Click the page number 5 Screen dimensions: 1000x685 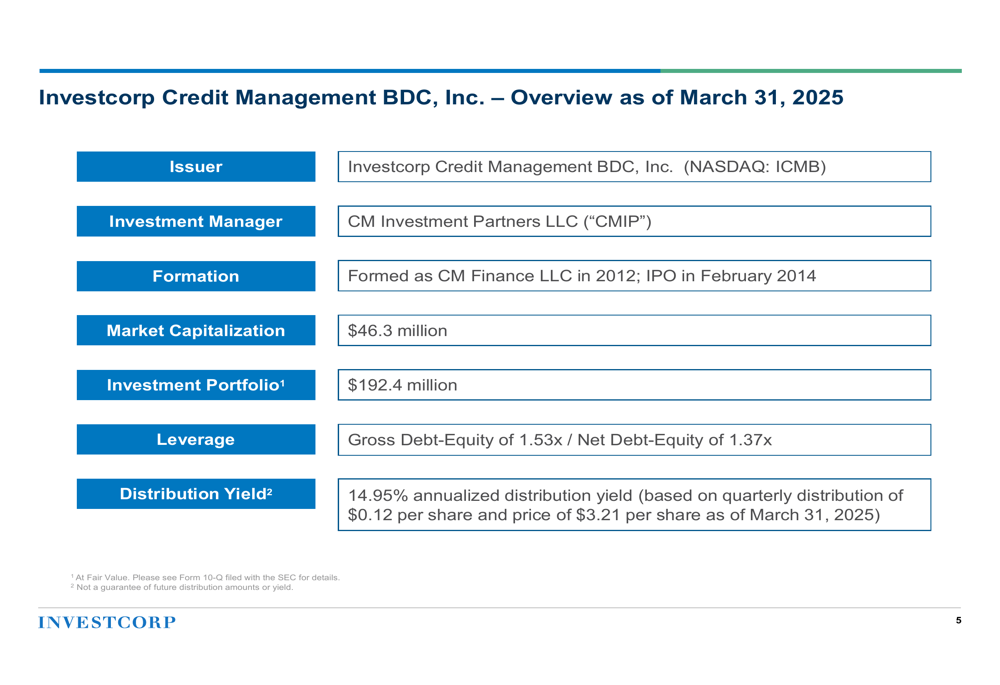[959, 621]
